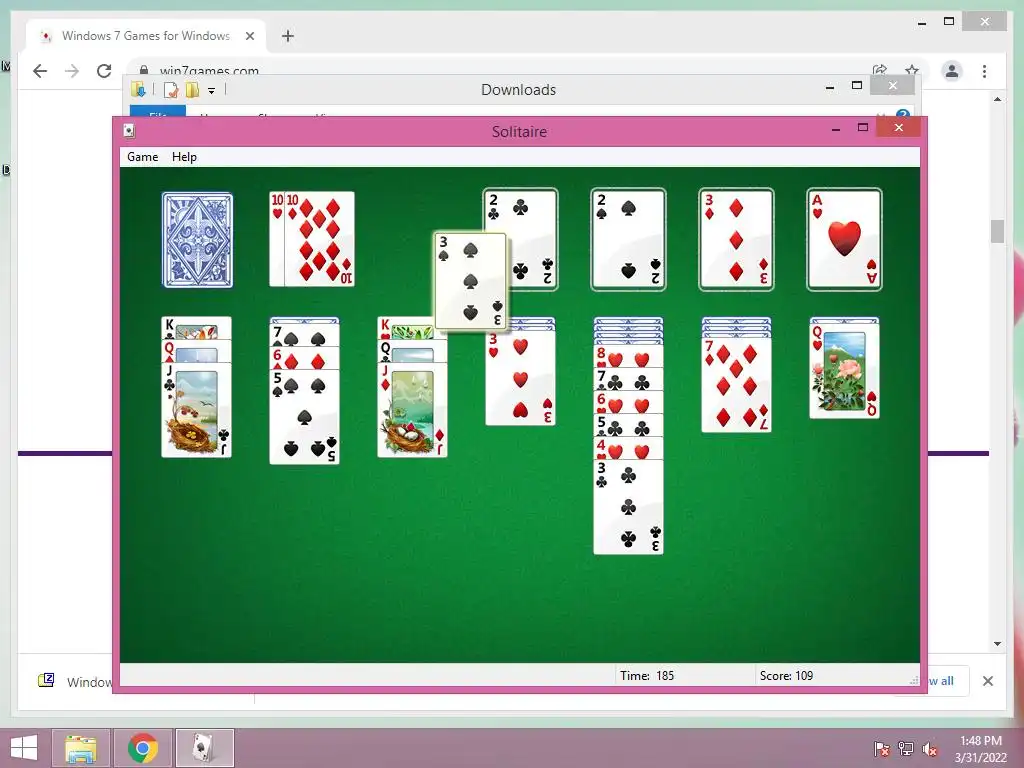This screenshot has width=1024, height=768.
Task: Open File Explorer from the taskbar
Action: (81, 748)
